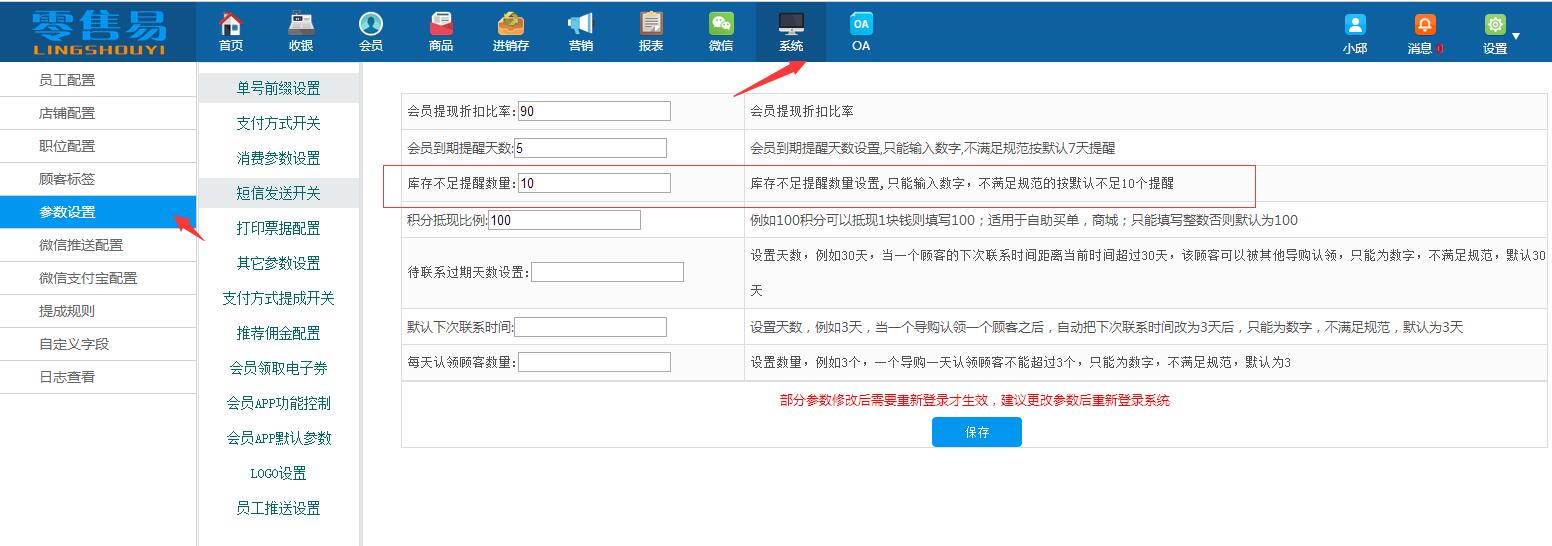The width and height of the screenshot is (1552, 546).
Task: Select 员工配置 in left sidebar
Action: pyautogui.click(x=98, y=80)
